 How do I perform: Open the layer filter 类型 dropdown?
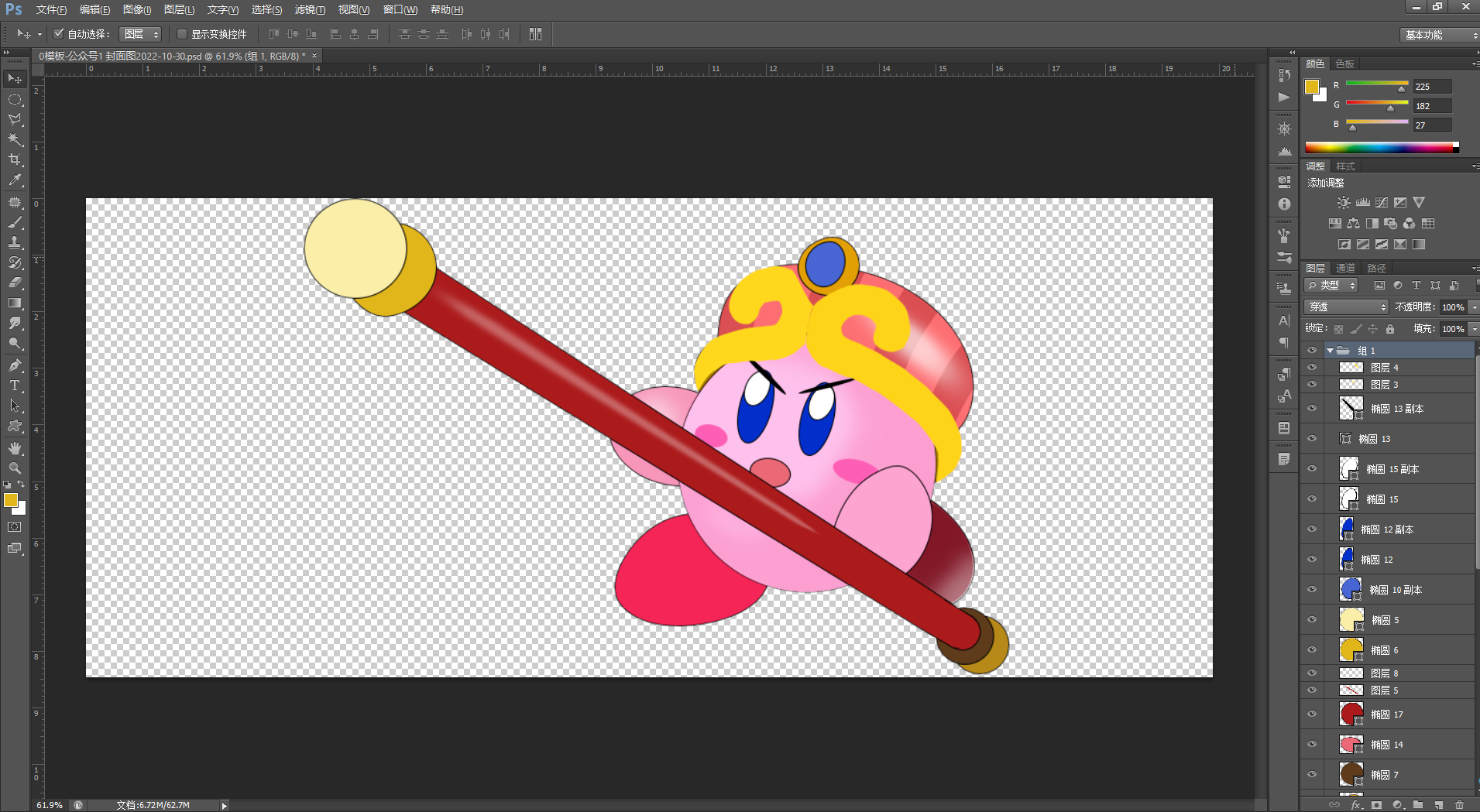(1332, 286)
